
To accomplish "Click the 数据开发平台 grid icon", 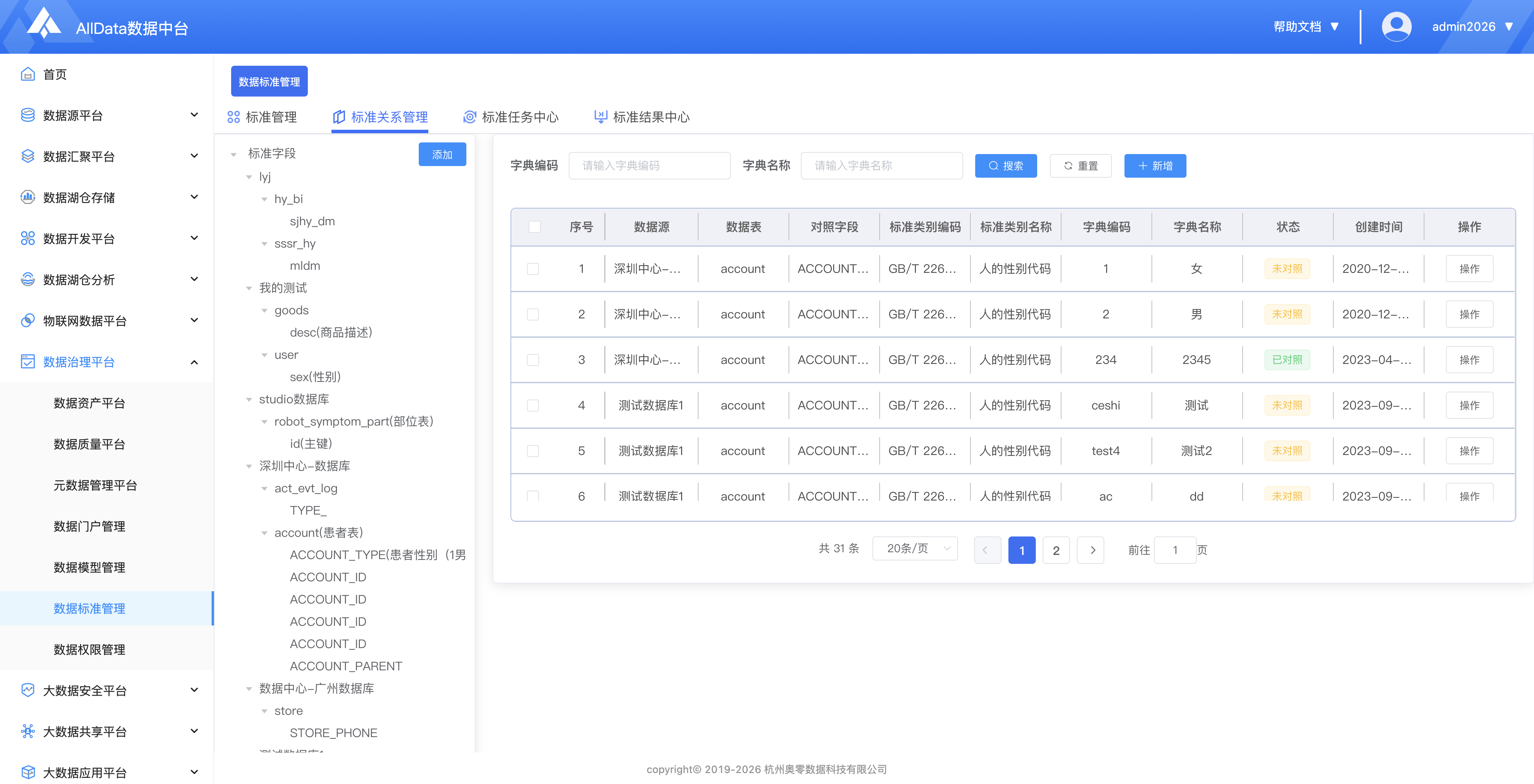I will click(x=27, y=238).
